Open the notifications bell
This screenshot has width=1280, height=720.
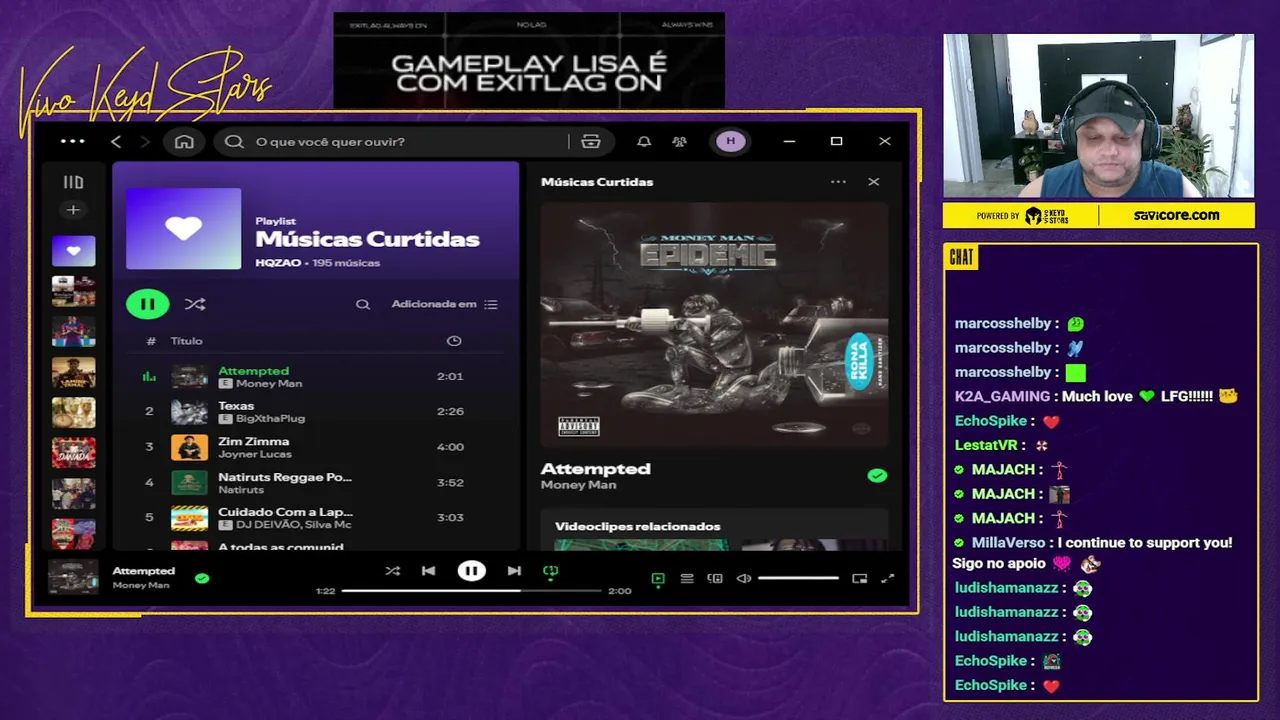tap(644, 142)
